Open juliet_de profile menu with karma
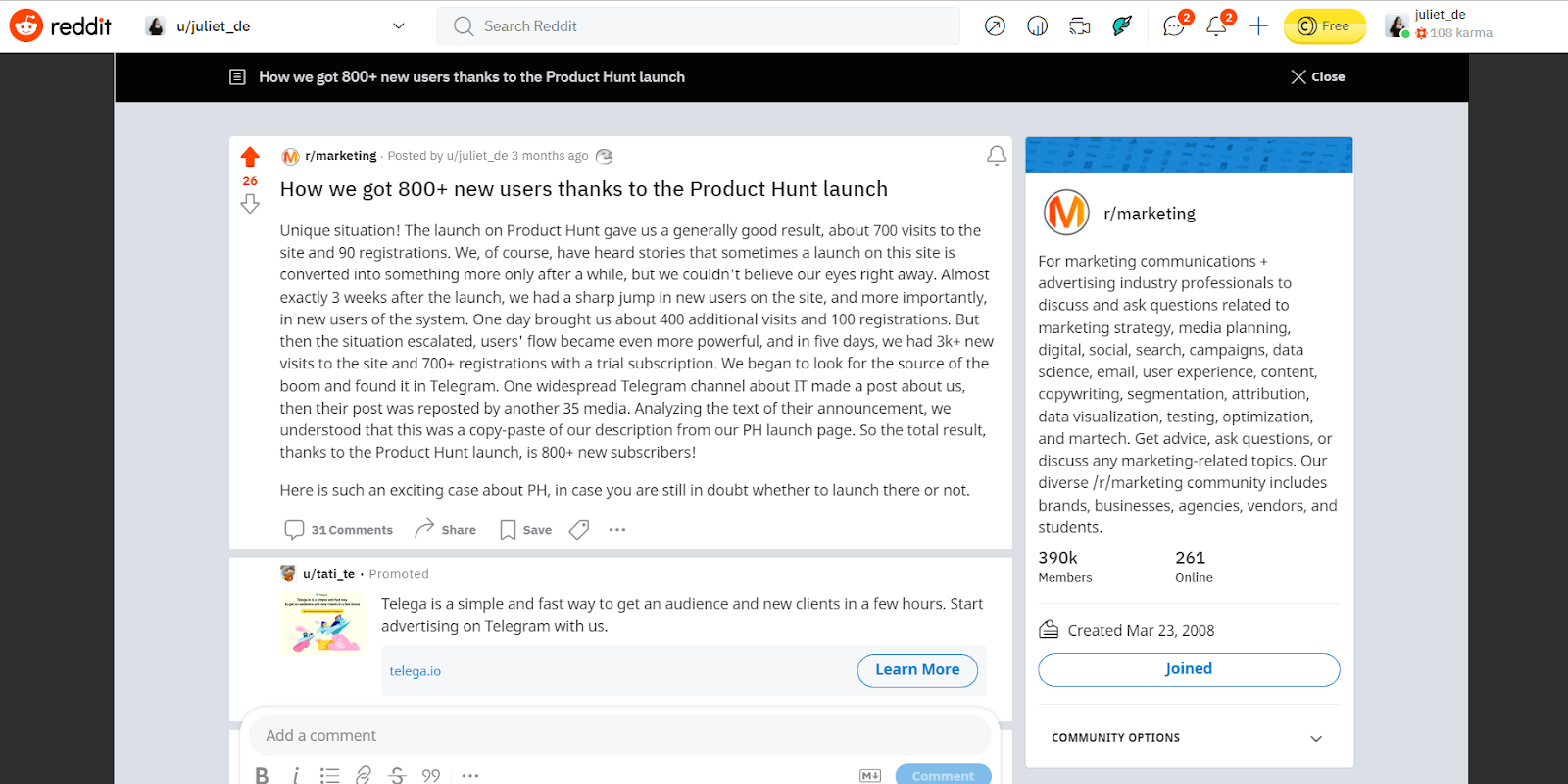 tap(1441, 26)
